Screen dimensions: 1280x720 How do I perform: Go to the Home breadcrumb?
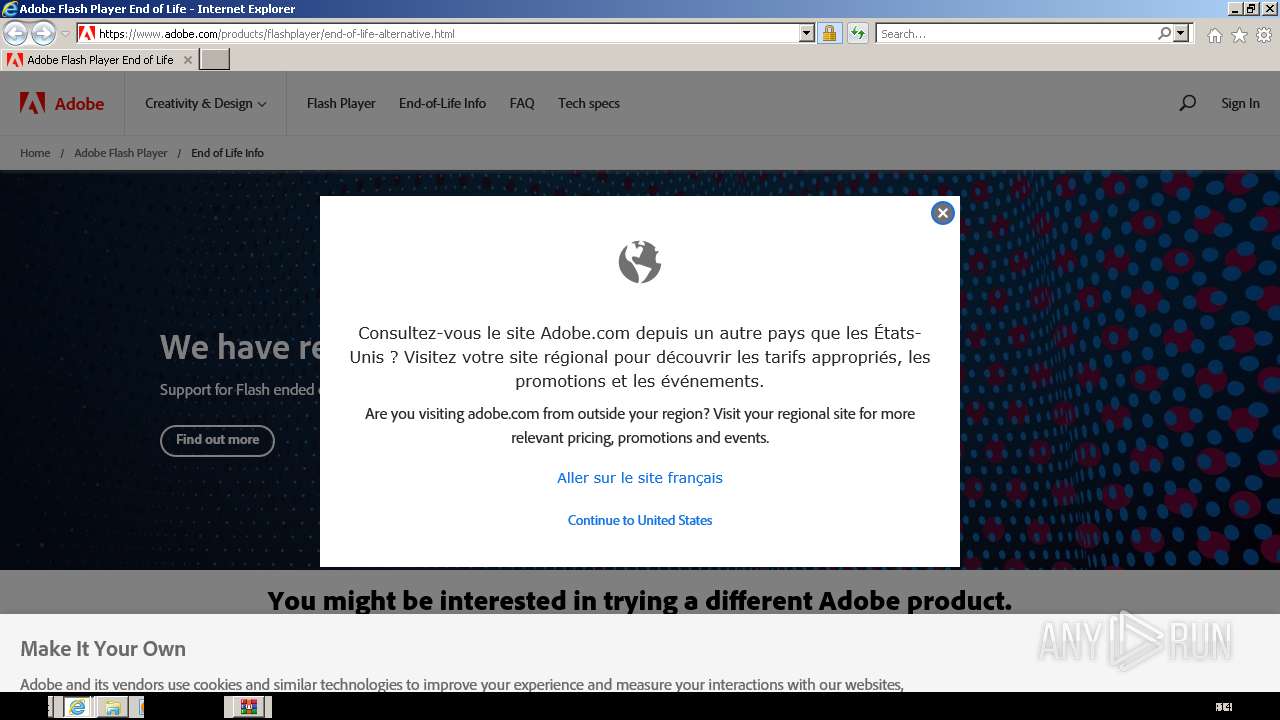(35, 153)
